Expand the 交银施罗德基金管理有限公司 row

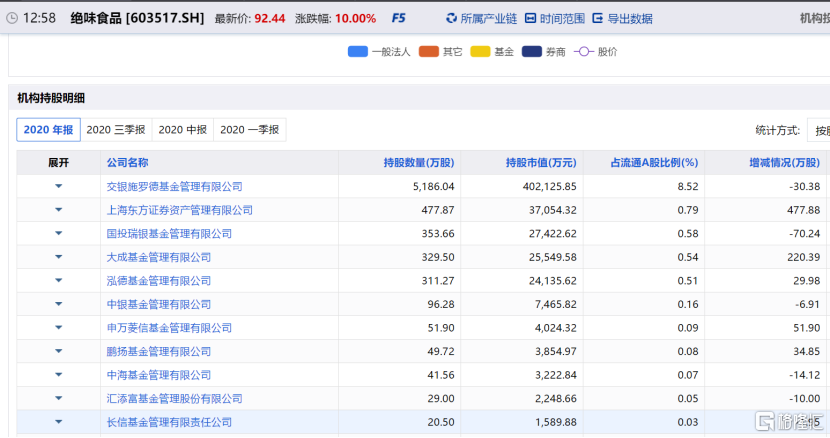59,186
